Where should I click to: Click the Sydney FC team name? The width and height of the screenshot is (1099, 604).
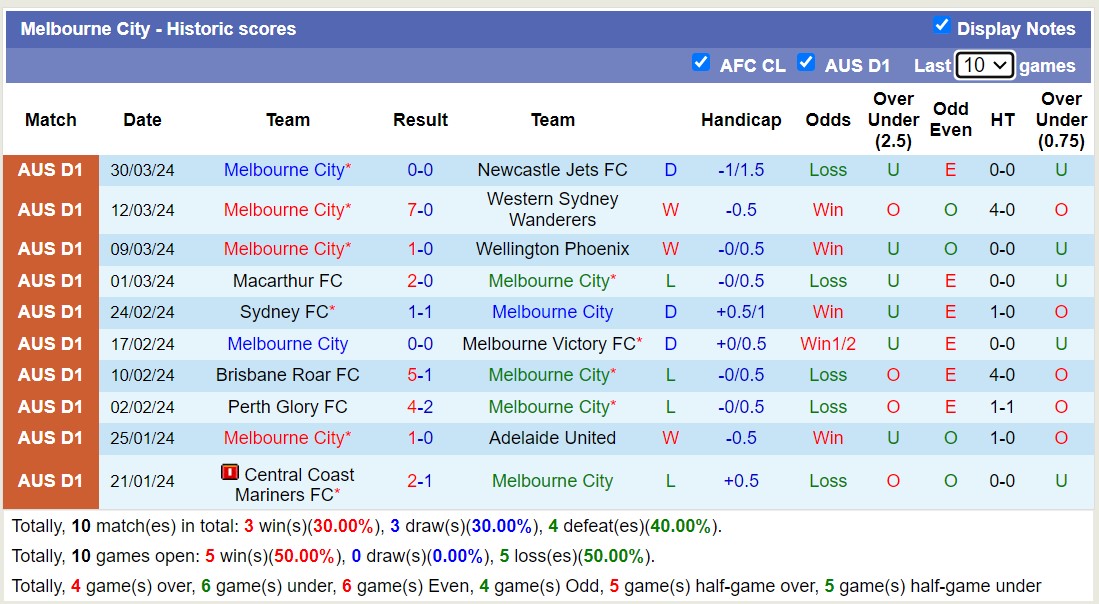(284, 312)
